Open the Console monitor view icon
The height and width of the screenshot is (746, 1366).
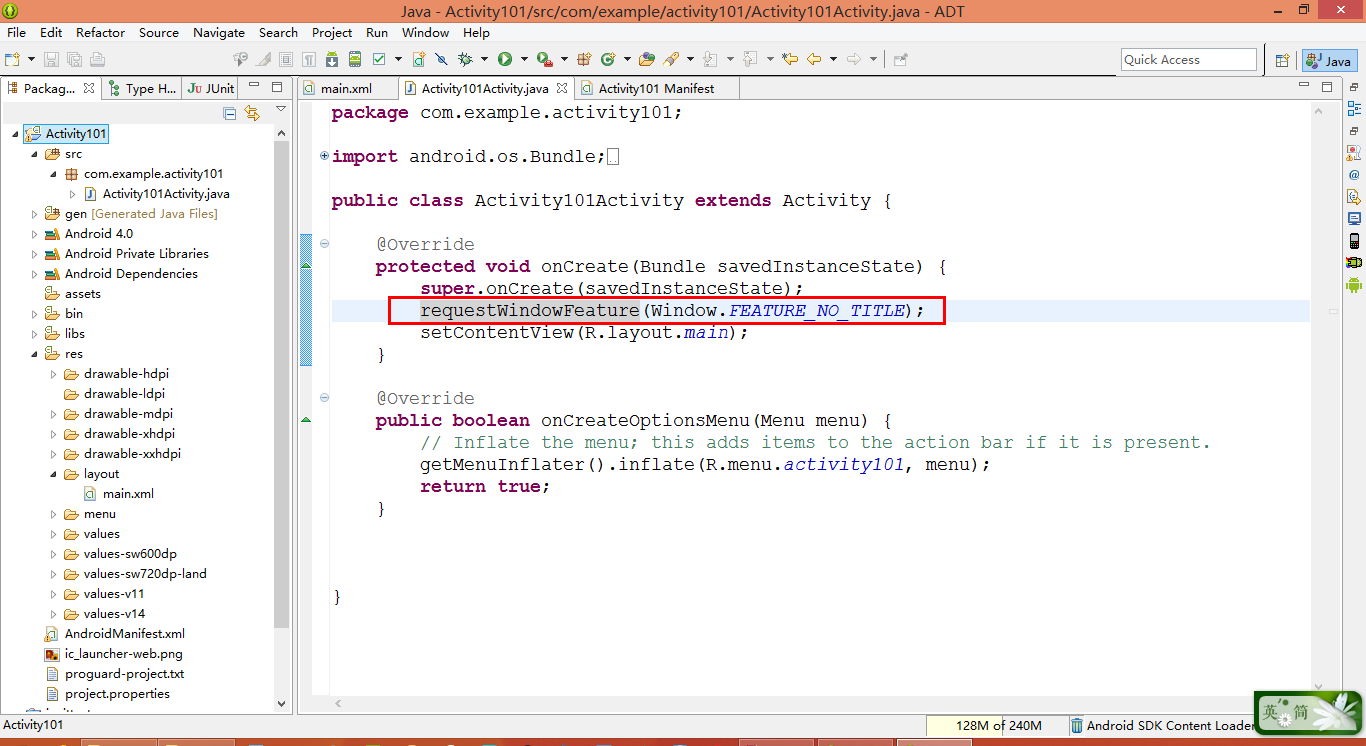click(x=1354, y=218)
